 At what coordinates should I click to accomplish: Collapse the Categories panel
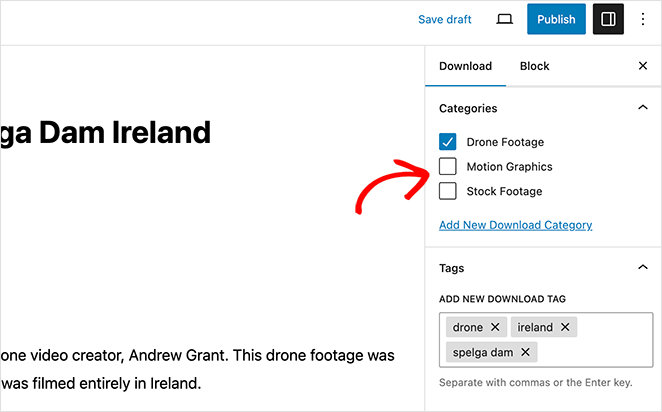643,108
